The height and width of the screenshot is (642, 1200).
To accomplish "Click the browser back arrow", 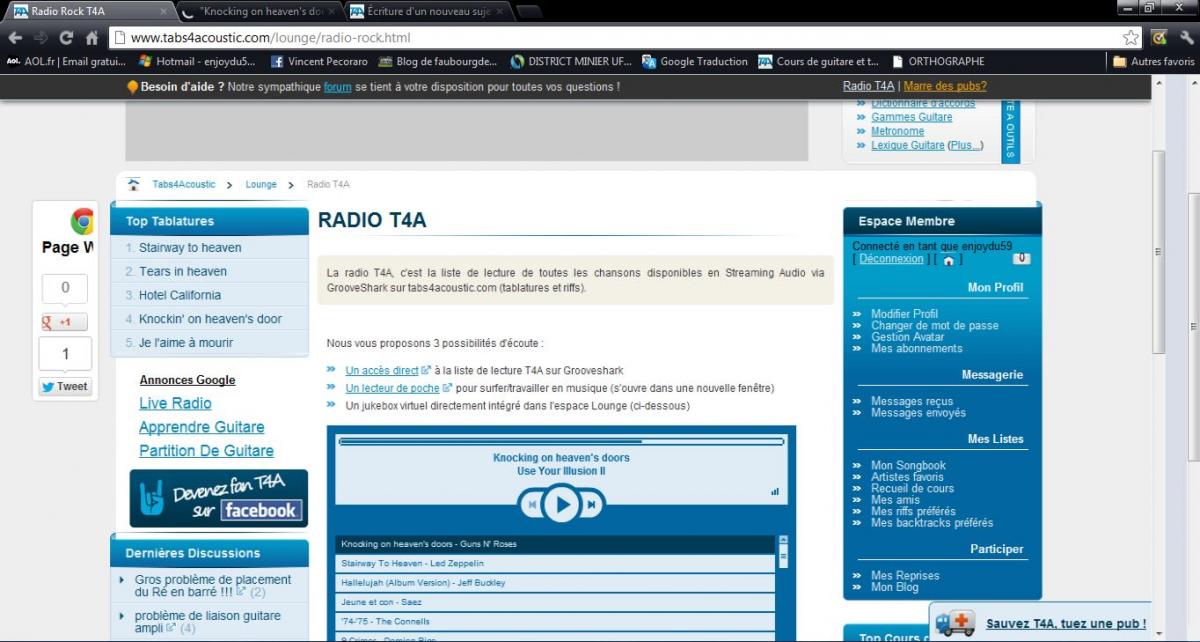I will click(15, 38).
